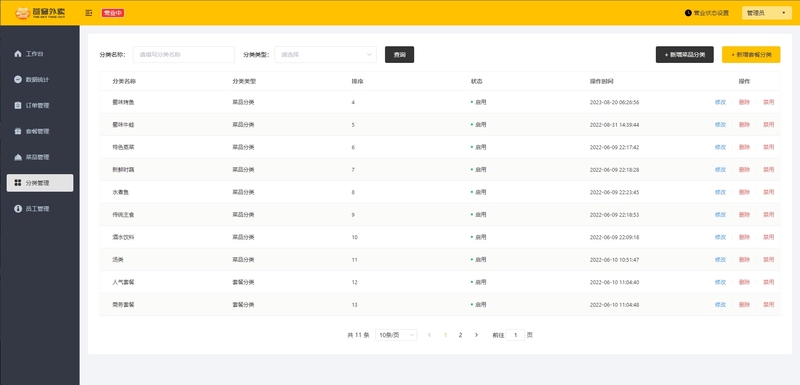Viewport: 800px width, 385px height.
Task: Click 删除 for 蜀味牛蛙 row
Action: [x=744, y=124]
